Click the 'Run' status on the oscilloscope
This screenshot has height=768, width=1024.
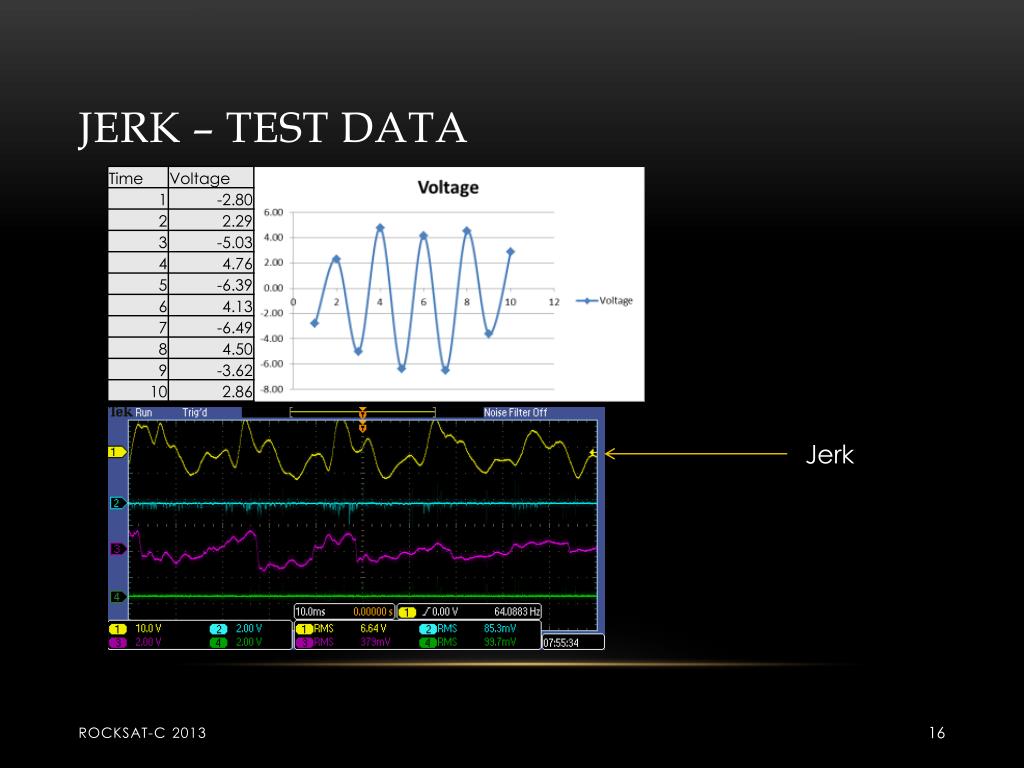tap(144, 413)
